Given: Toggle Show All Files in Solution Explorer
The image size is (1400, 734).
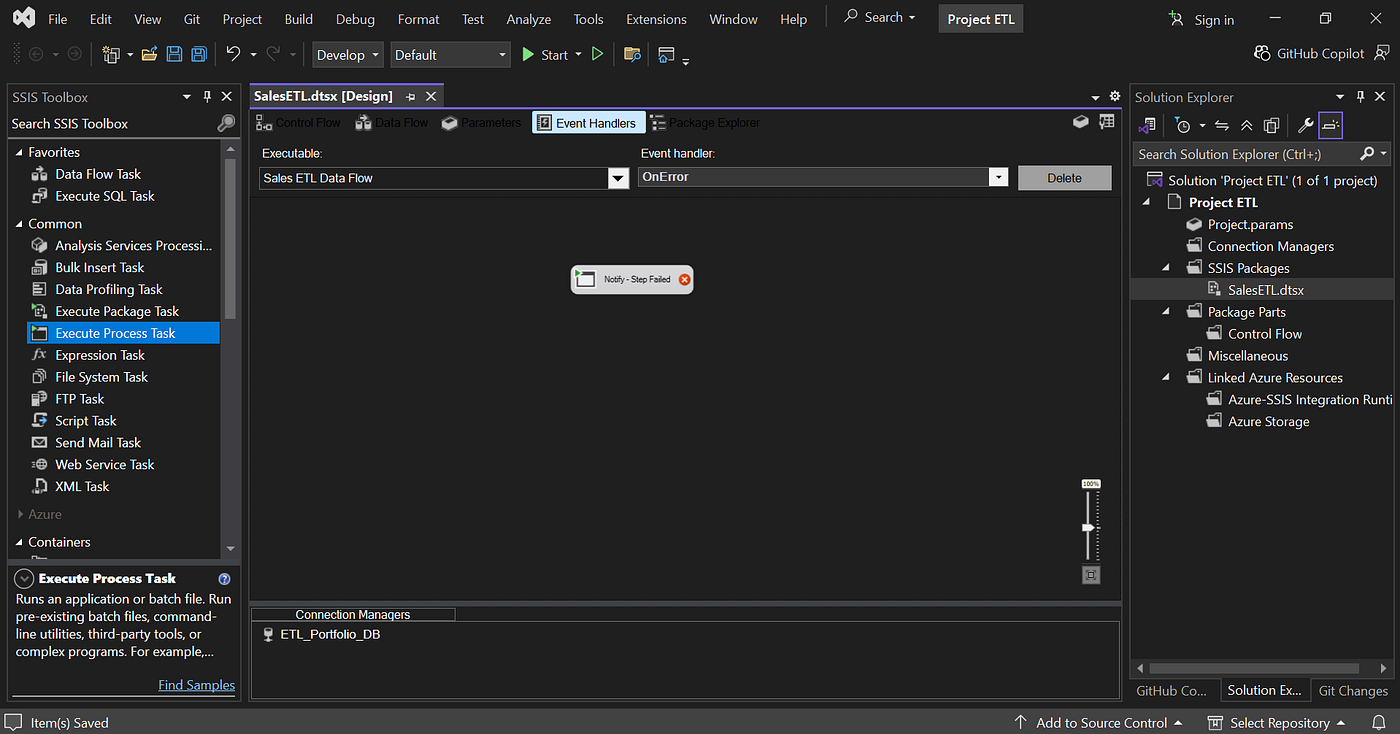Looking at the screenshot, I should (x=1271, y=125).
